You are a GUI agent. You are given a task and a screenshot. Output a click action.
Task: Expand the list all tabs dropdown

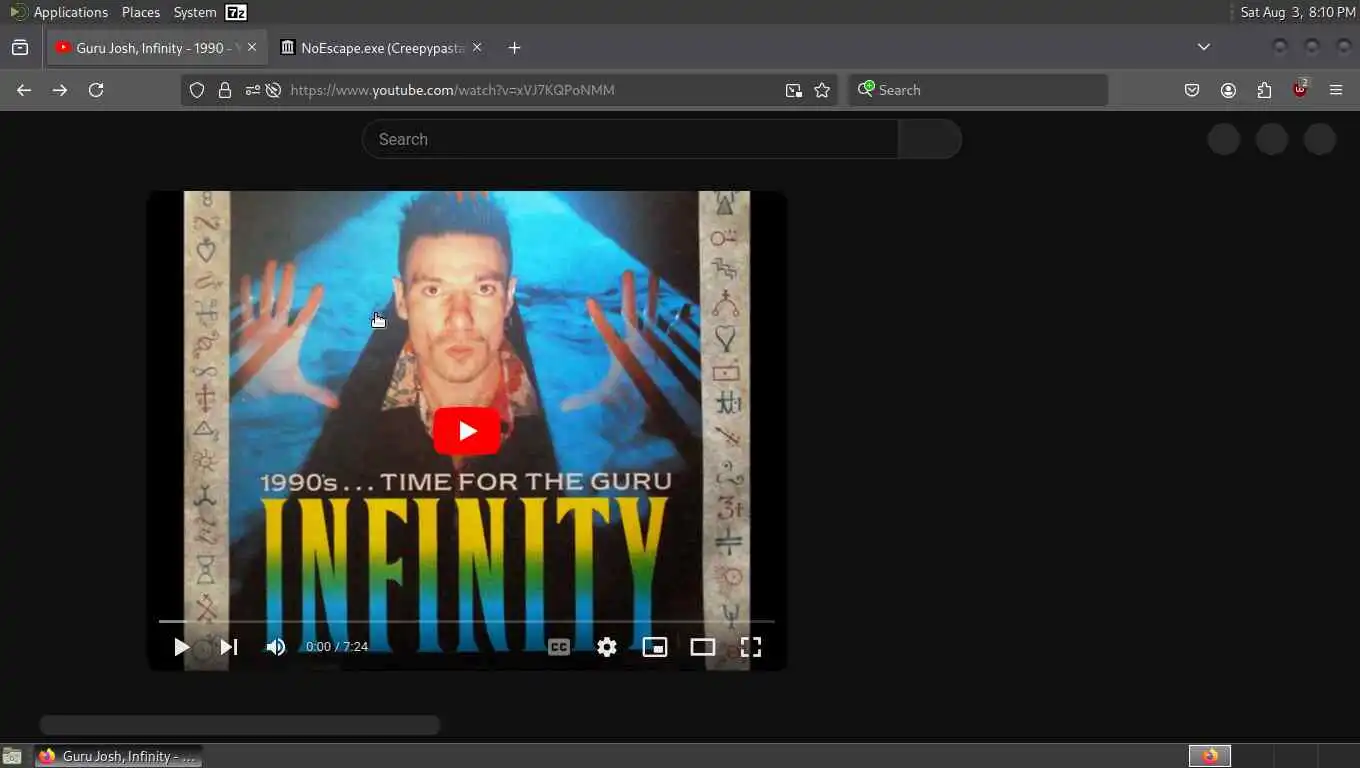click(x=1204, y=47)
